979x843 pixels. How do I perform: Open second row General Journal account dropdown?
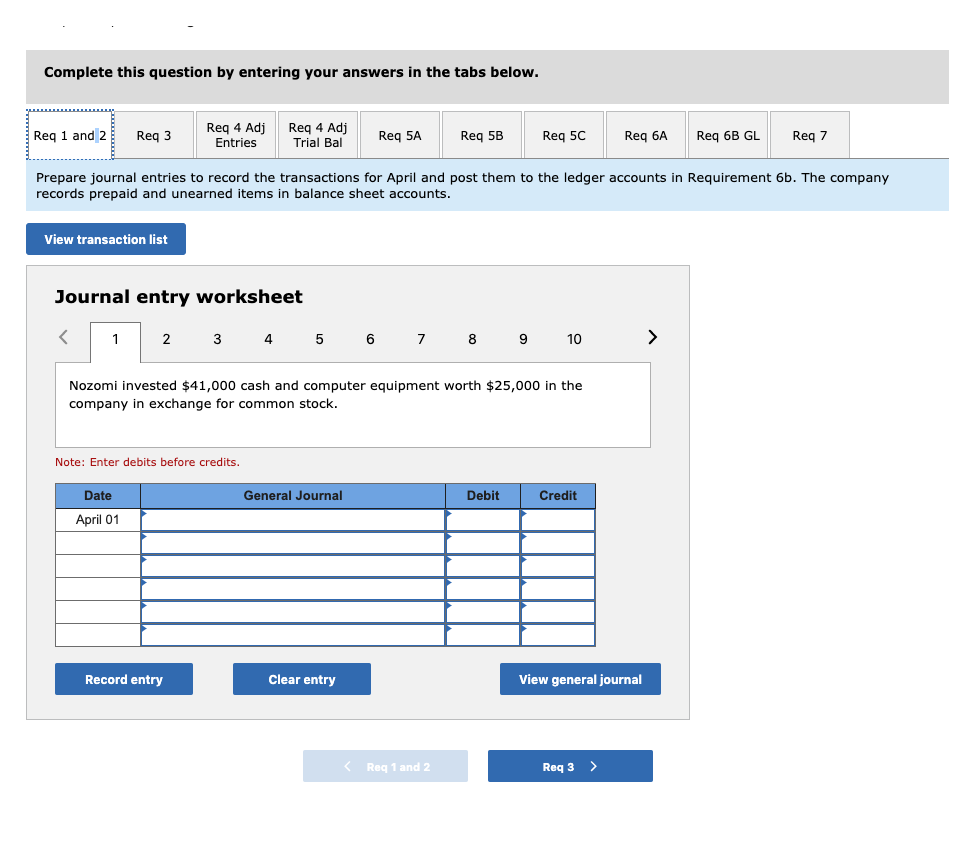(x=293, y=543)
